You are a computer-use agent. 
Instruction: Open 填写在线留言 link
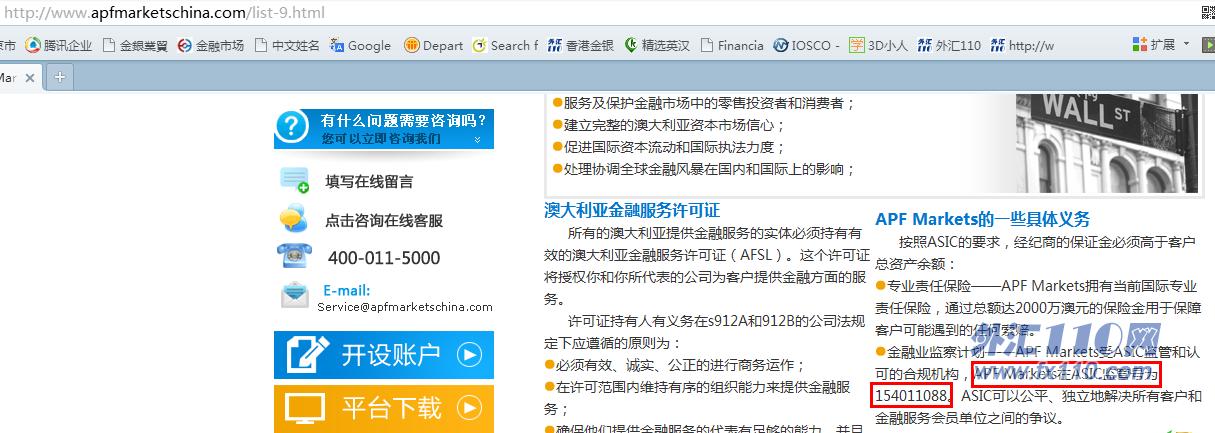[x=369, y=182]
